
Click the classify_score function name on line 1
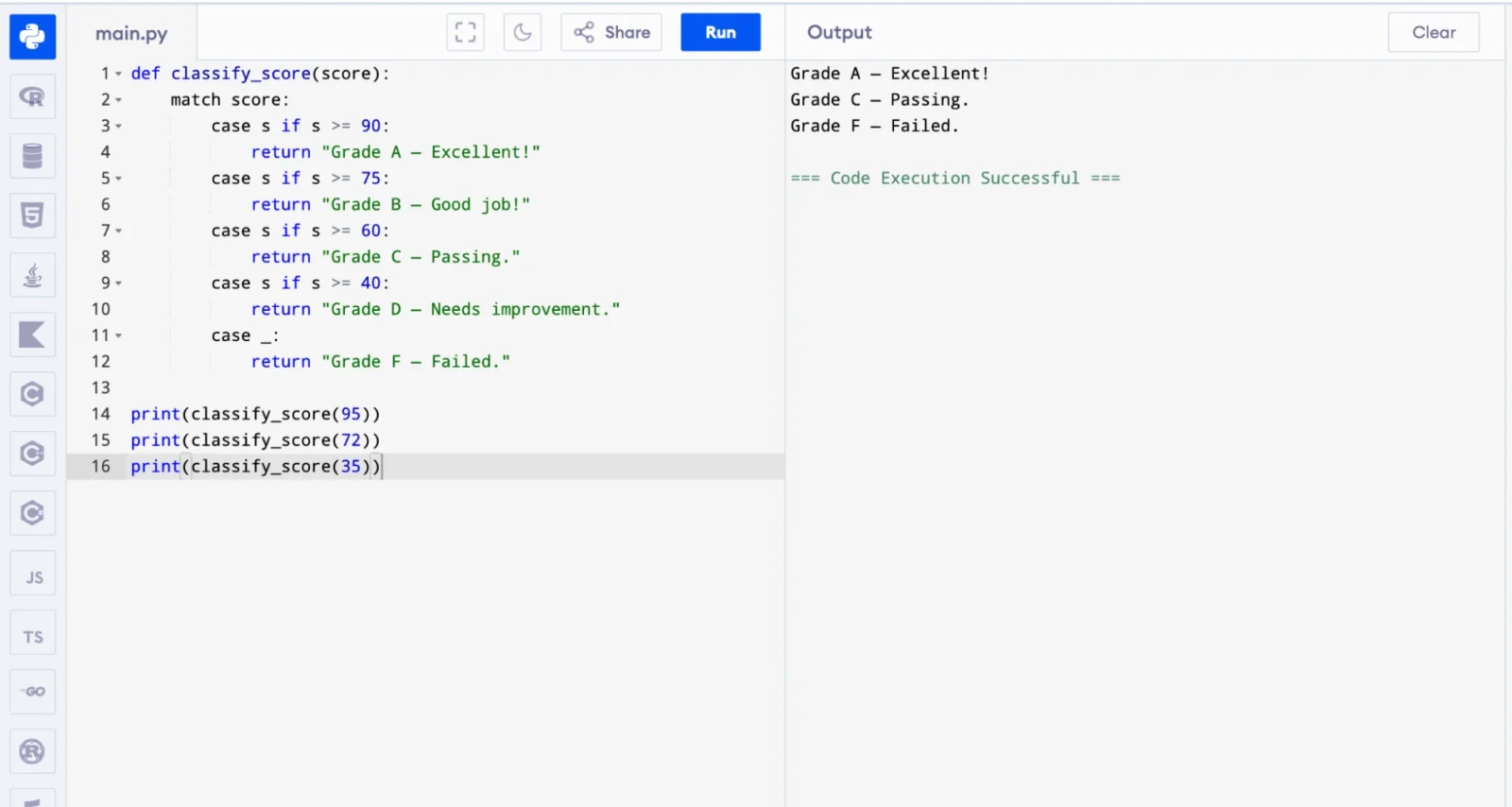pyautogui.click(x=241, y=74)
